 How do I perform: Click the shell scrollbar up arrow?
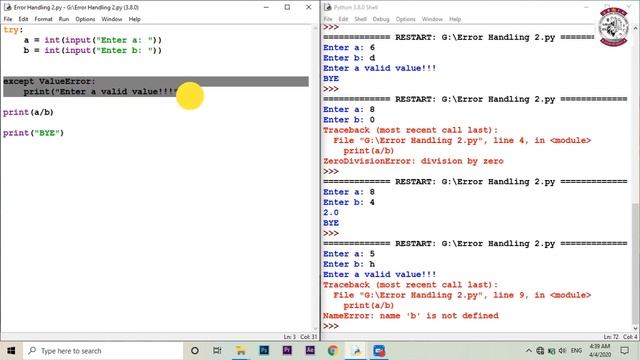pos(635,29)
